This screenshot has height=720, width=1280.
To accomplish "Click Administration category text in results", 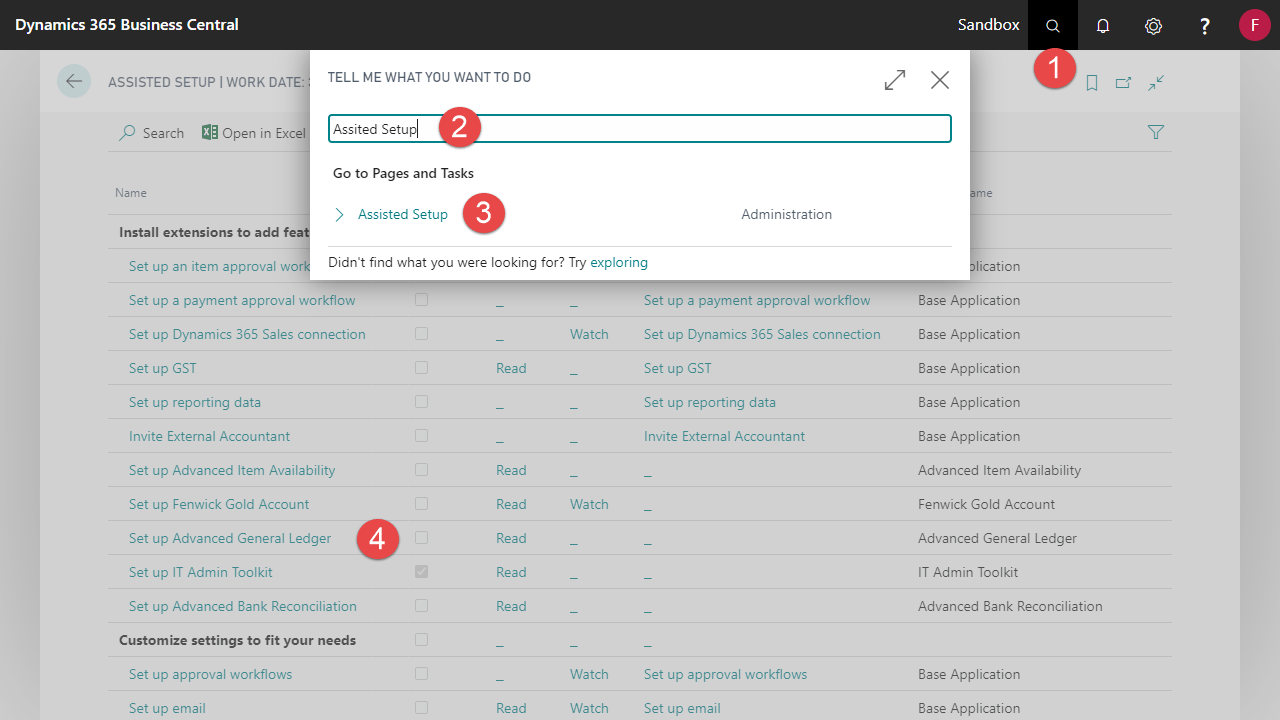I will click(787, 214).
